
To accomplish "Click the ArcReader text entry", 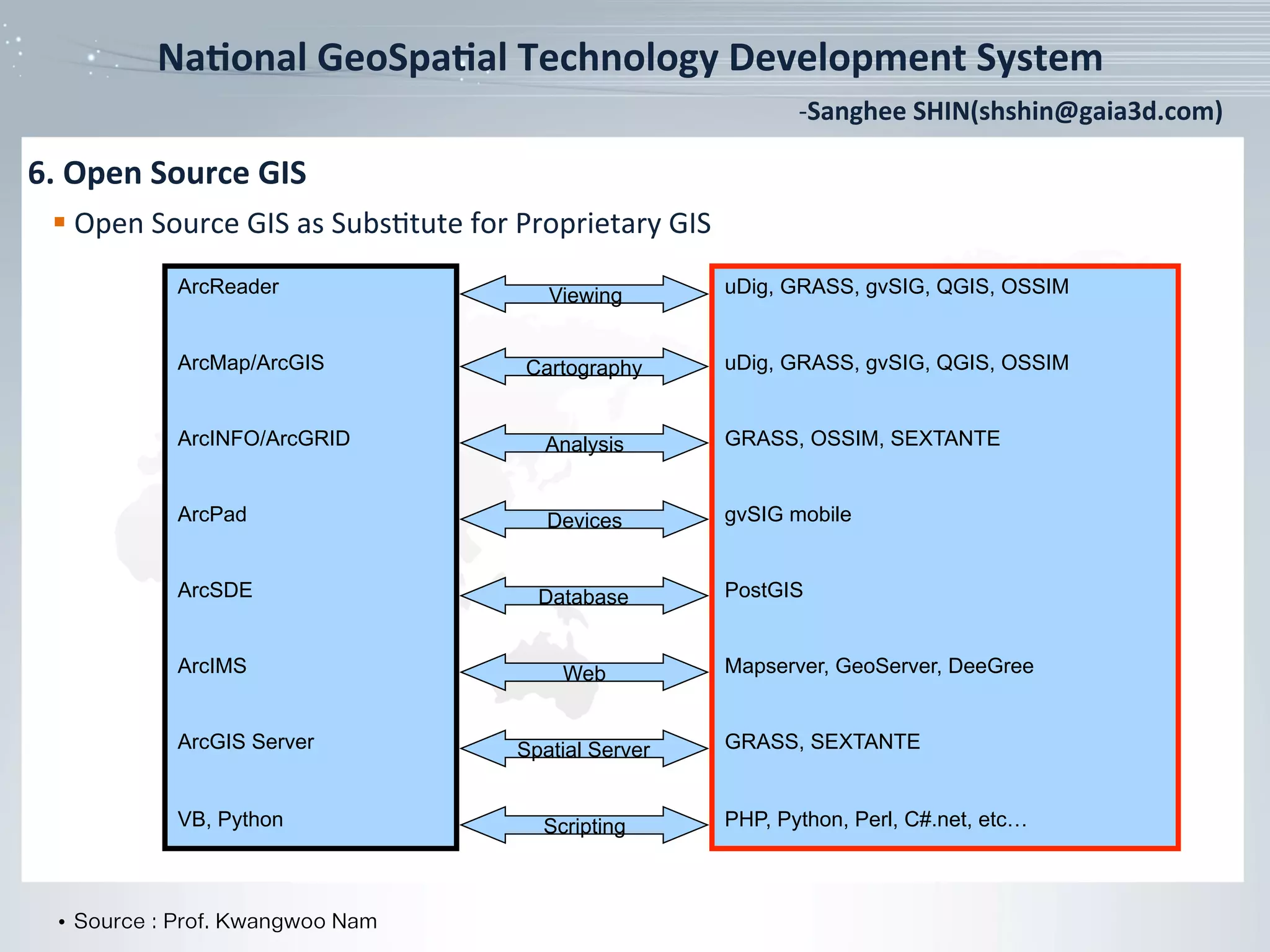I will (x=228, y=286).
